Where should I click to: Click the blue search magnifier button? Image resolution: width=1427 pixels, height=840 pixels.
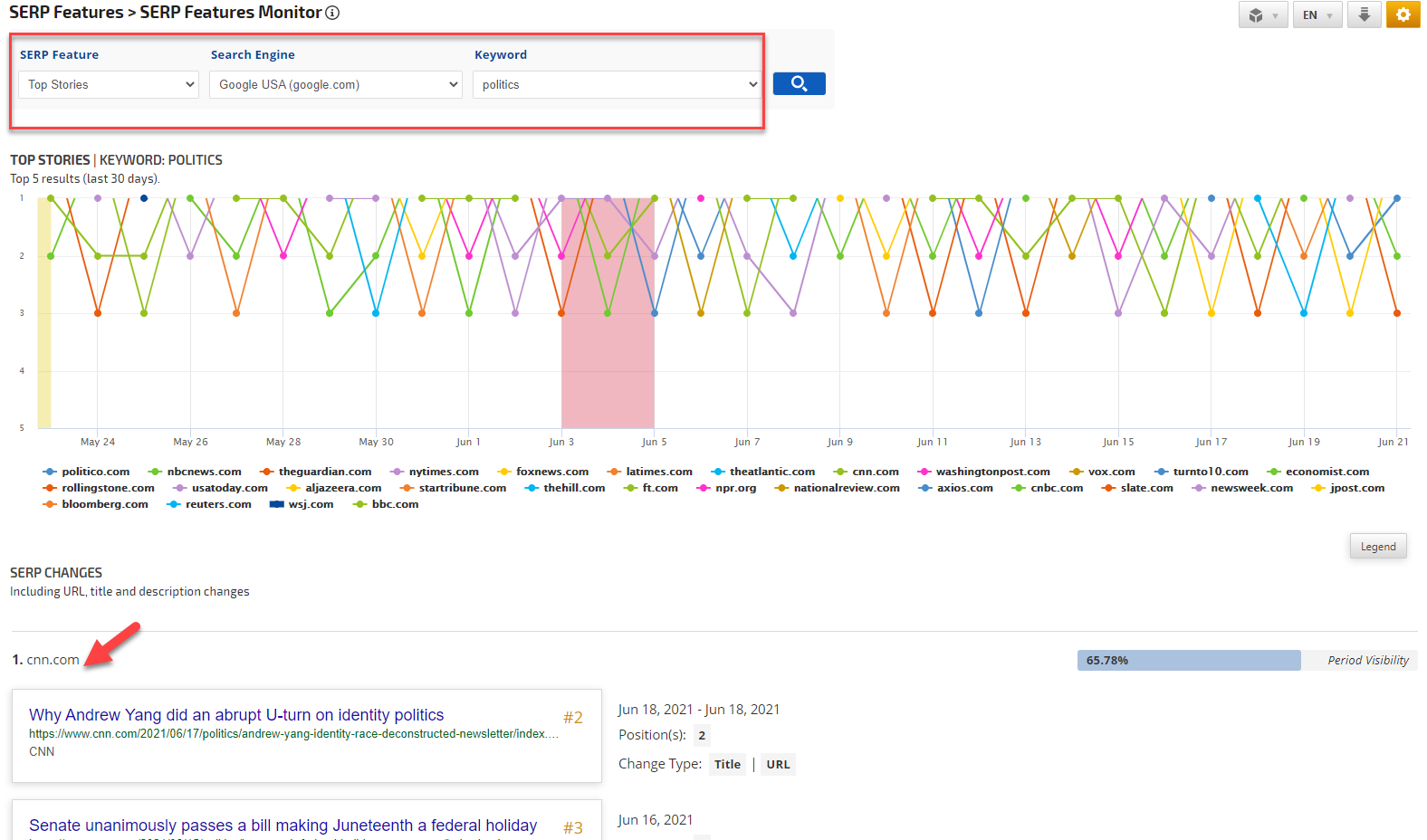[x=799, y=84]
